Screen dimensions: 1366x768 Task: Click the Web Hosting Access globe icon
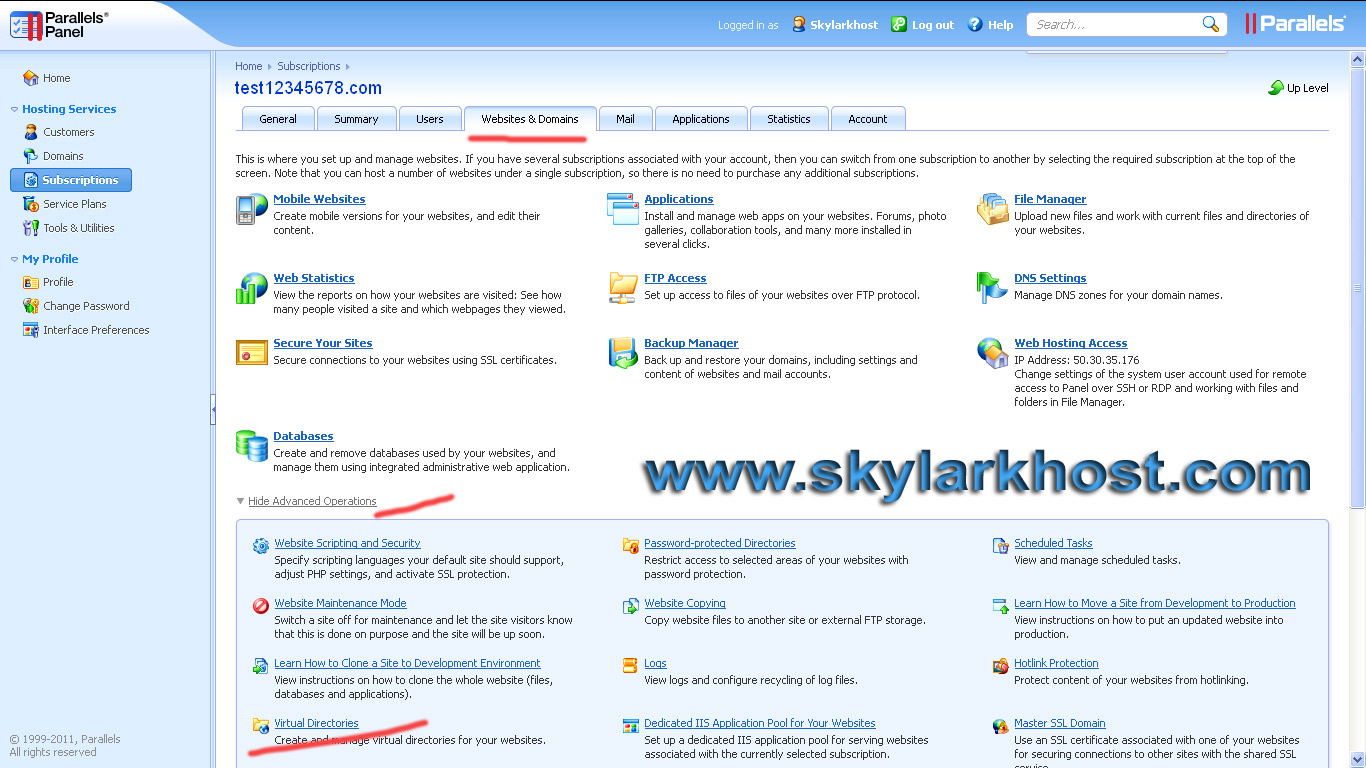(x=993, y=353)
